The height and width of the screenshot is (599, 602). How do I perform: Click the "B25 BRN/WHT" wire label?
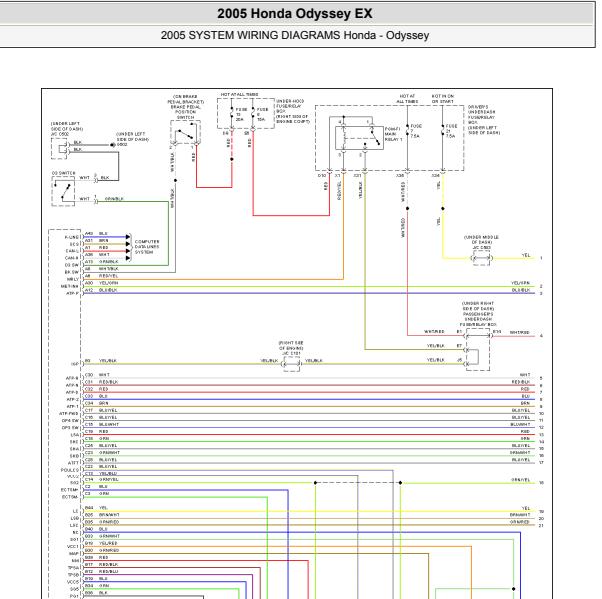point(102,515)
